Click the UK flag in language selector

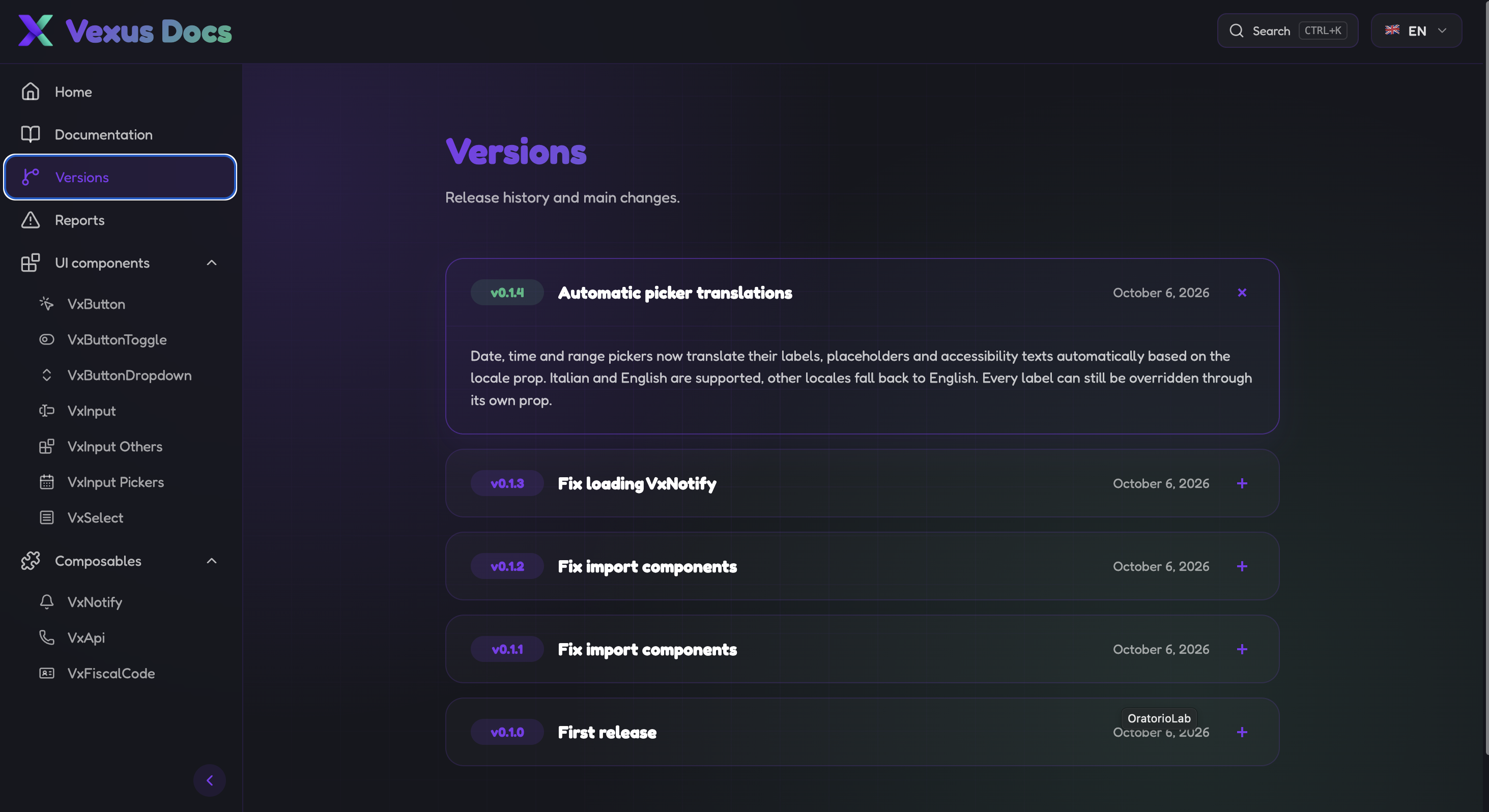tap(1392, 30)
